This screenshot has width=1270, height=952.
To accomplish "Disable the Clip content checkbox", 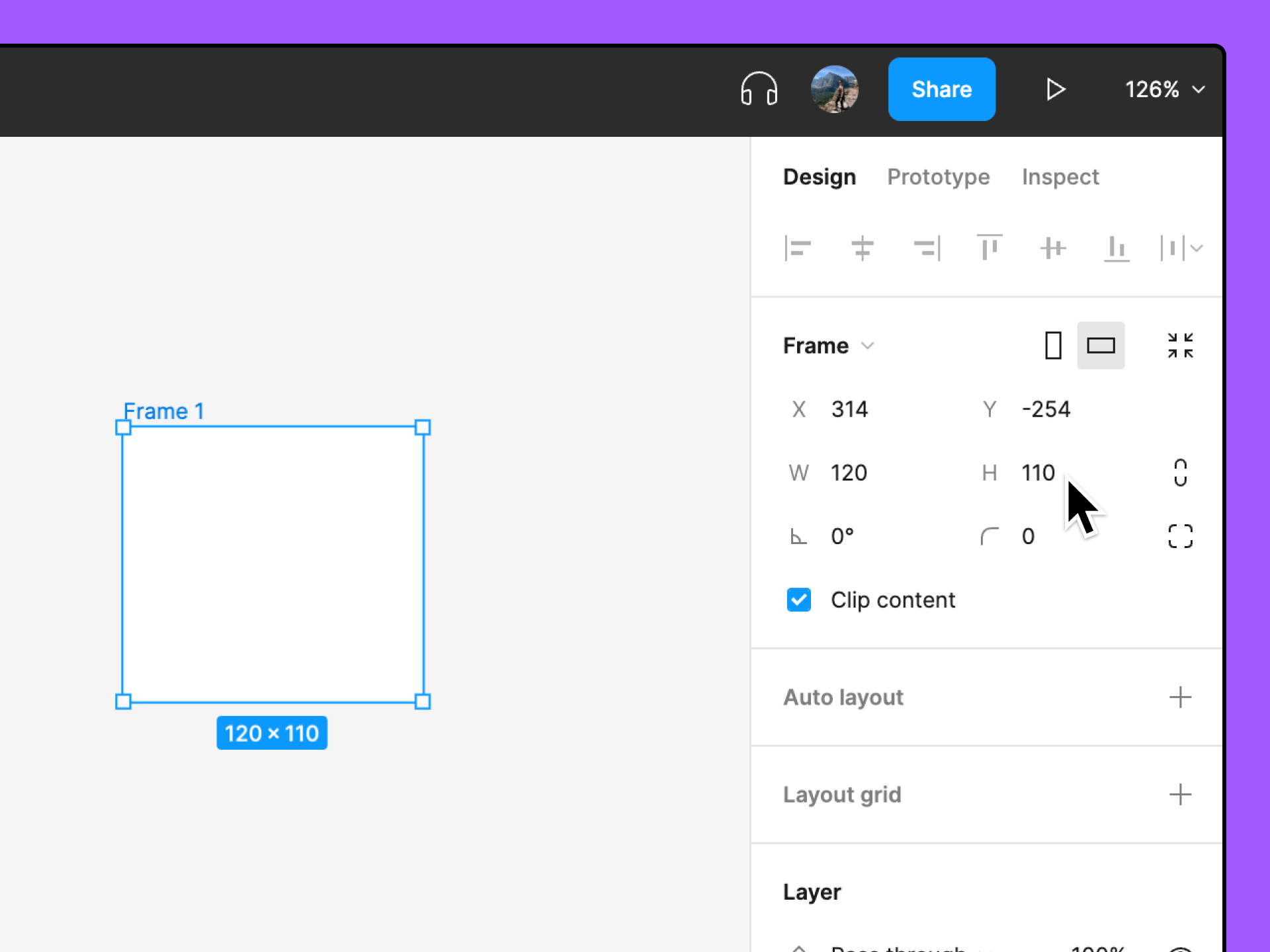I will click(x=798, y=600).
